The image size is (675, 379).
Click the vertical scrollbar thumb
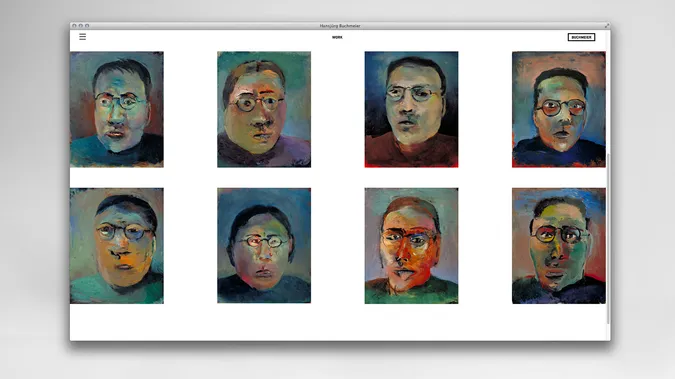608,239
